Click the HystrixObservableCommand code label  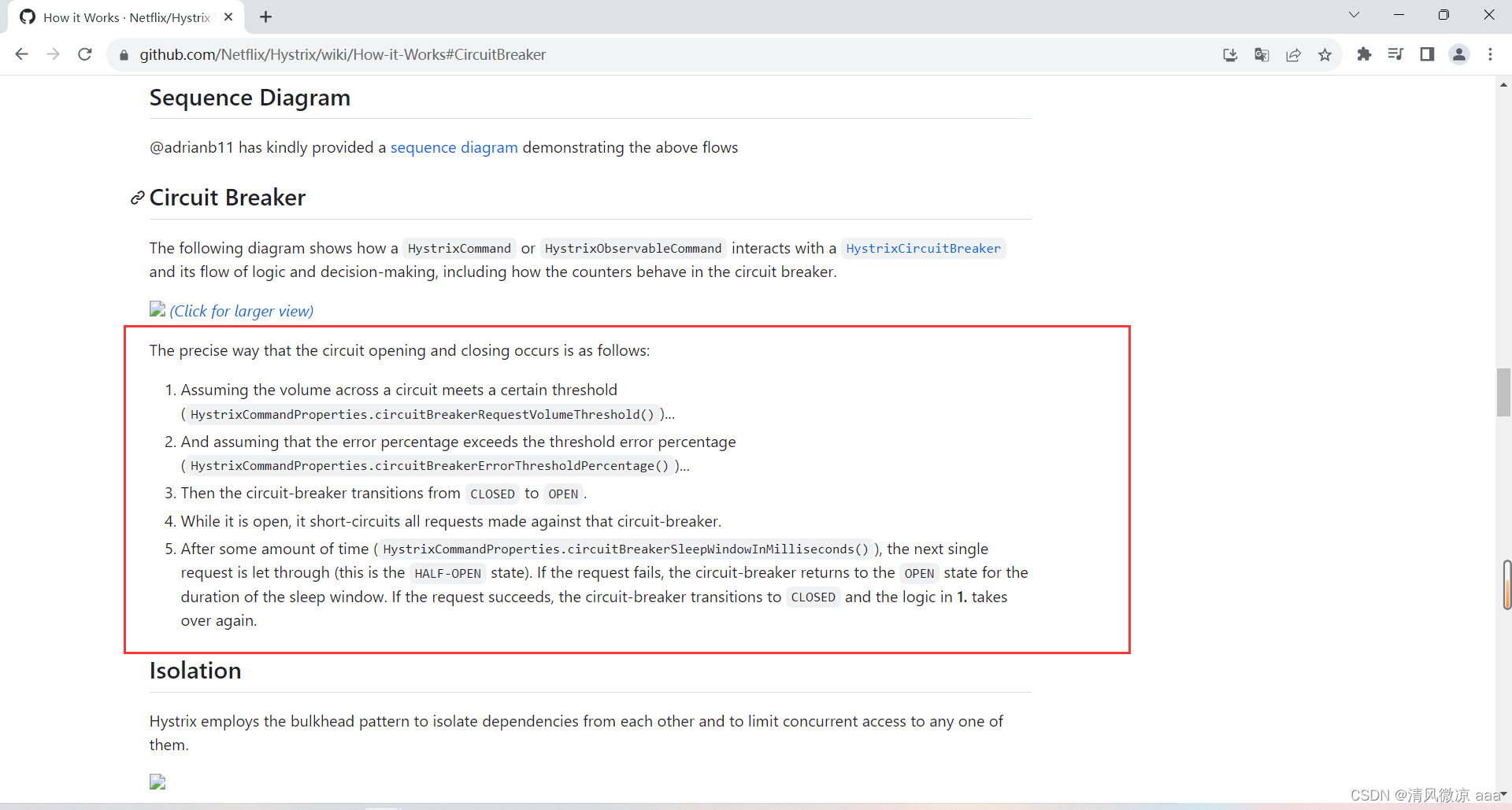[633, 249]
